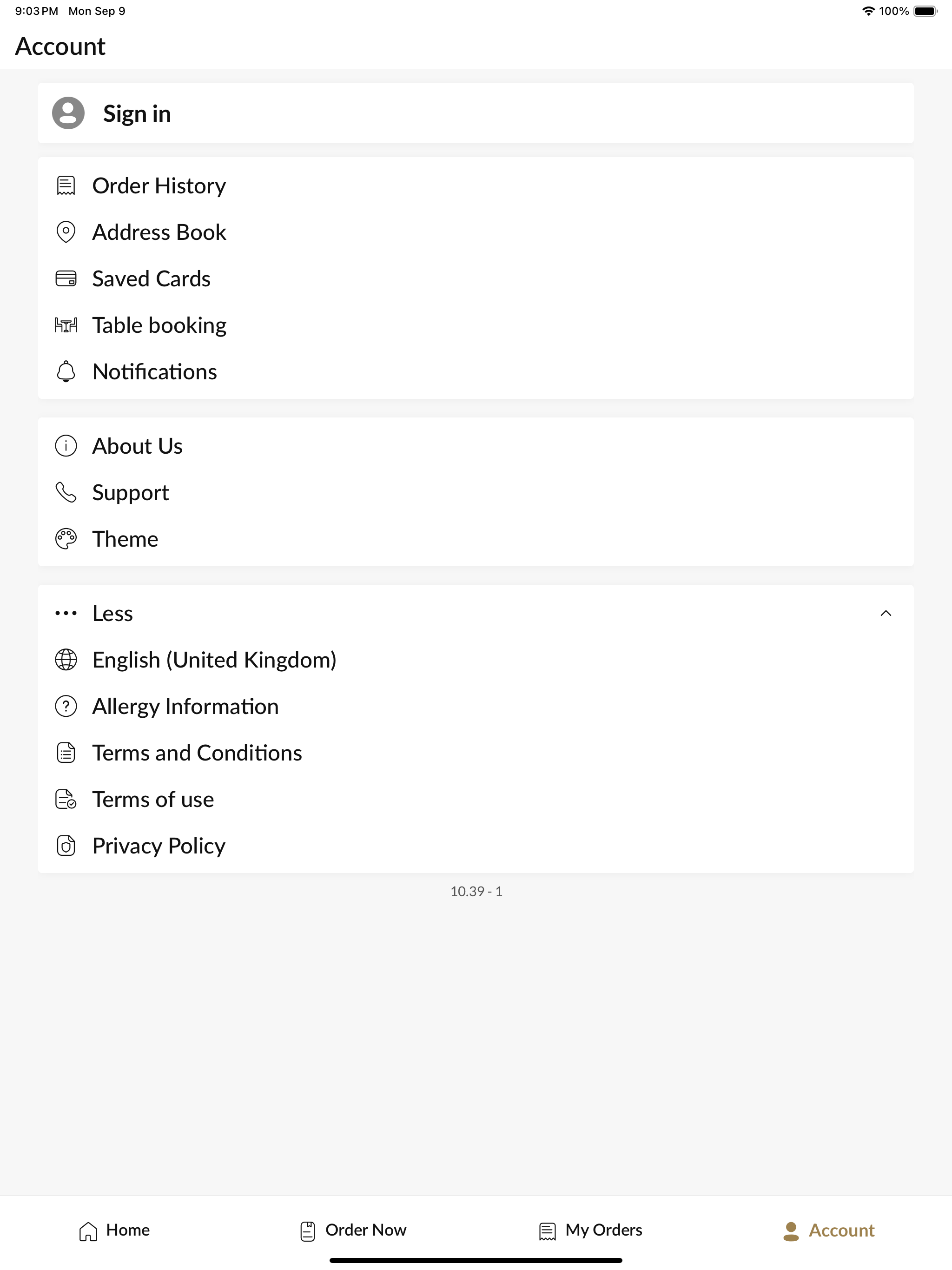Click the Table booking dining icon
The width and height of the screenshot is (952, 1270).
66,325
